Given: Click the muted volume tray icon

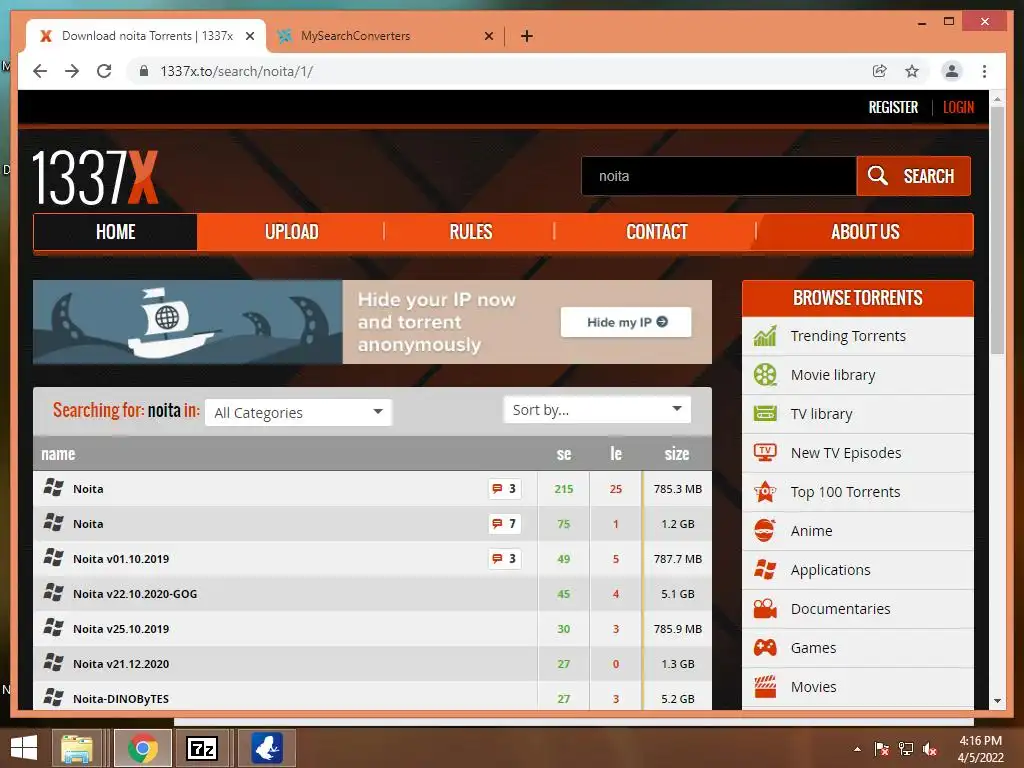Looking at the screenshot, I should [930, 749].
